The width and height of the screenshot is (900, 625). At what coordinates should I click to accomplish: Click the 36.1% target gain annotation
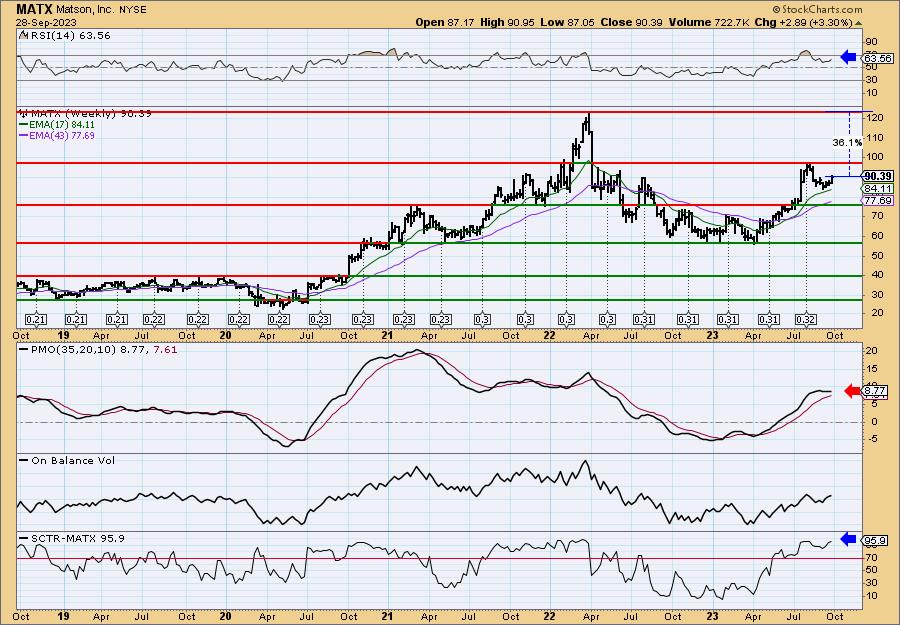847,142
